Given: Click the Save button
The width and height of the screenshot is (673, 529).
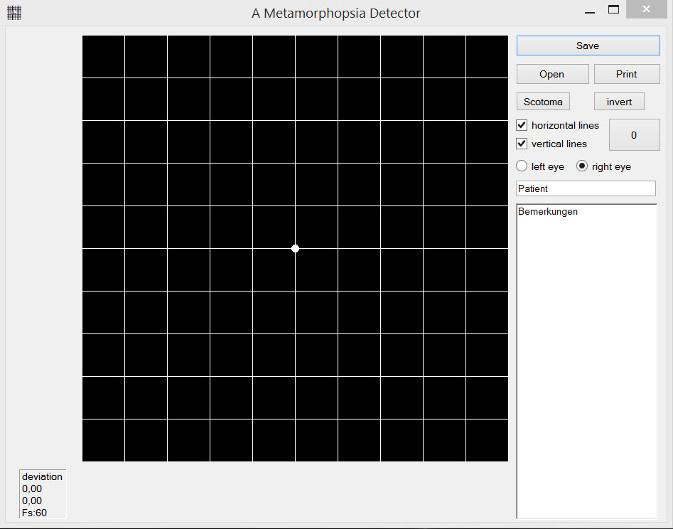Looking at the screenshot, I should pyautogui.click(x=588, y=46).
